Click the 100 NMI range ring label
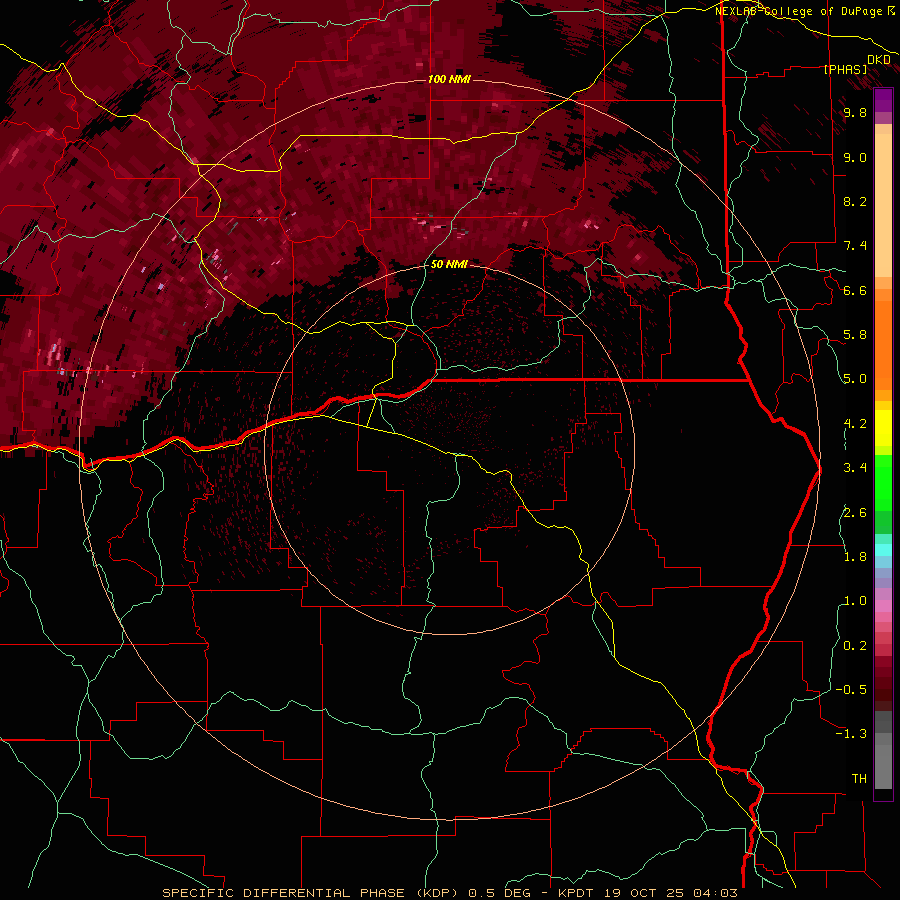Image resolution: width=900 pixels, height=900 pixels. point(449,79)
